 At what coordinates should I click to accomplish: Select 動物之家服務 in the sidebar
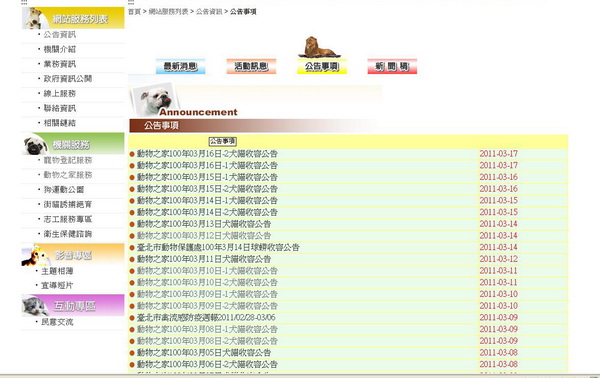pos(68,175)
